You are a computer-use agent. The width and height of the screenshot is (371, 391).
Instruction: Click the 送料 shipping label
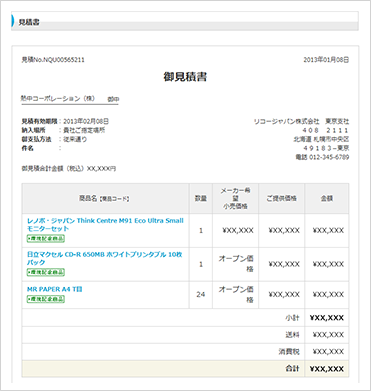point(292,335)
